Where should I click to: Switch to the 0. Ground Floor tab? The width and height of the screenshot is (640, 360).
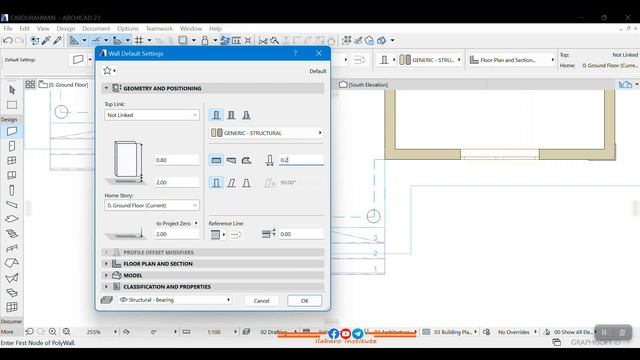pos(64,84)
